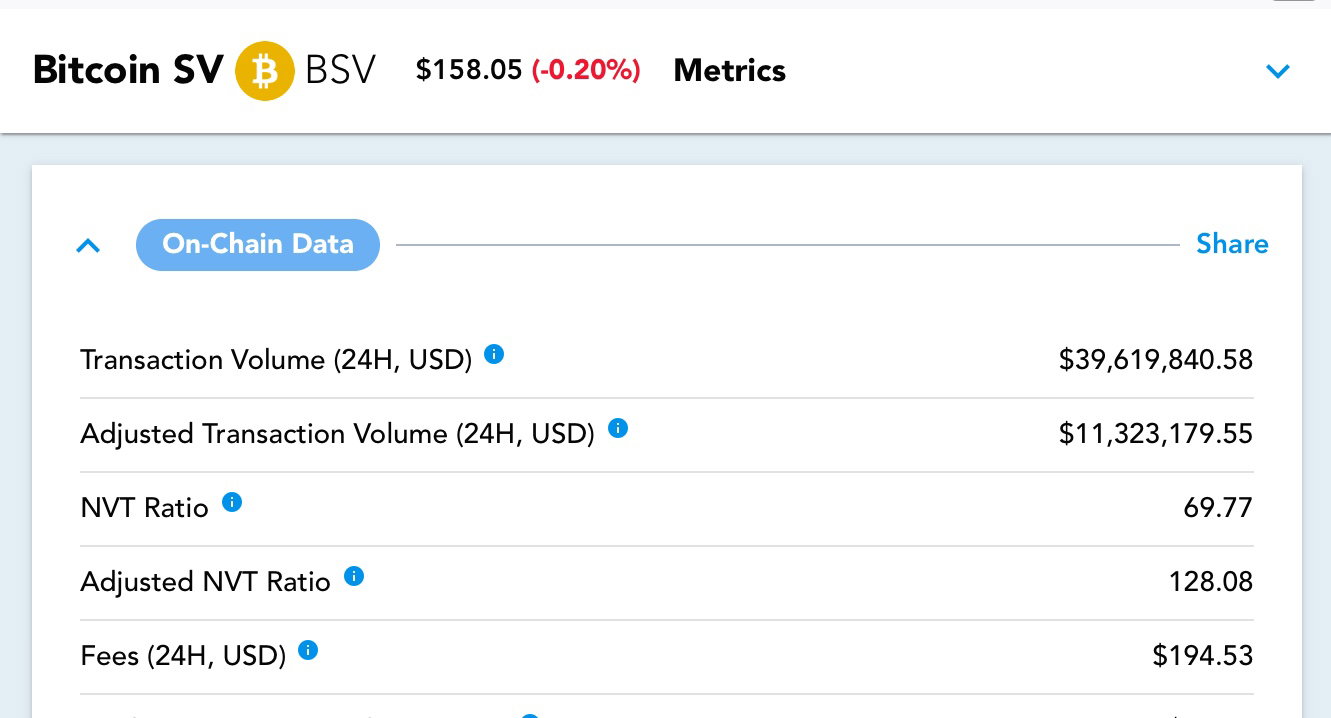Collapse the On-Chain Data section chevron
Screen dimensions: 1331x718
[x=88, y=245]
